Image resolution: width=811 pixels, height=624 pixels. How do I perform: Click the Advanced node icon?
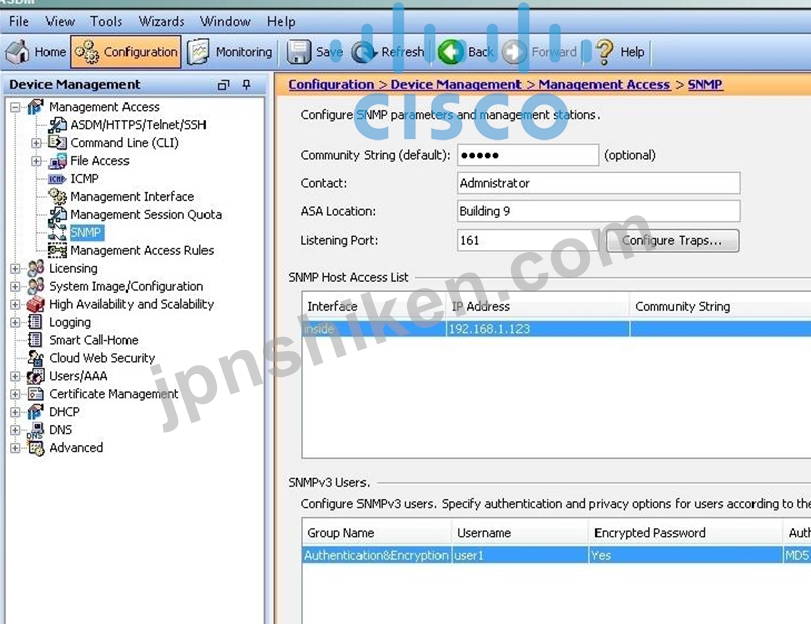36,448
